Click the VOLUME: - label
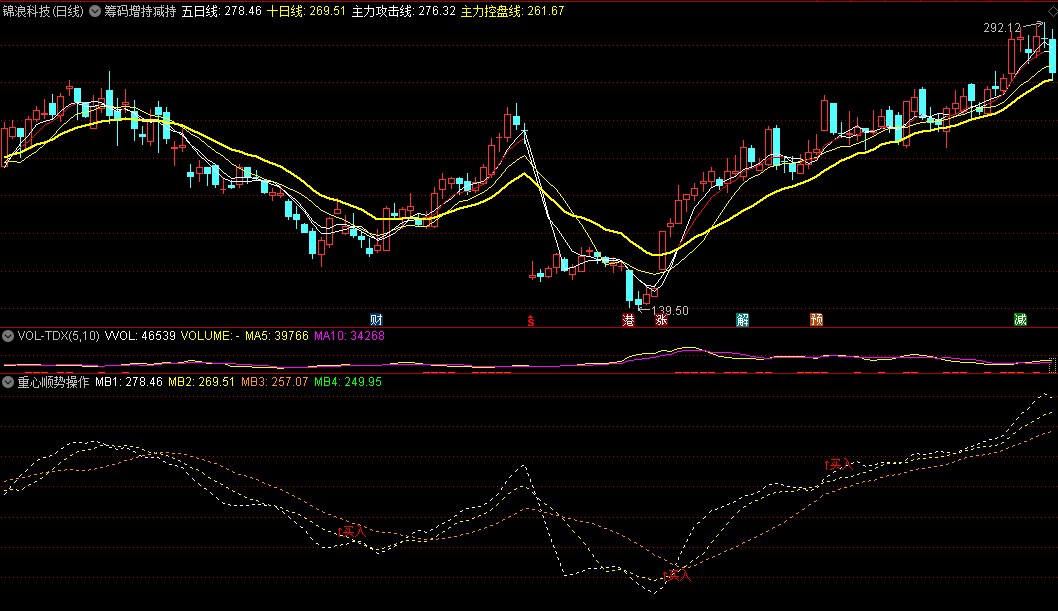Image resolution: width=1058 pixels, height=611 pixels. (210, 336)
